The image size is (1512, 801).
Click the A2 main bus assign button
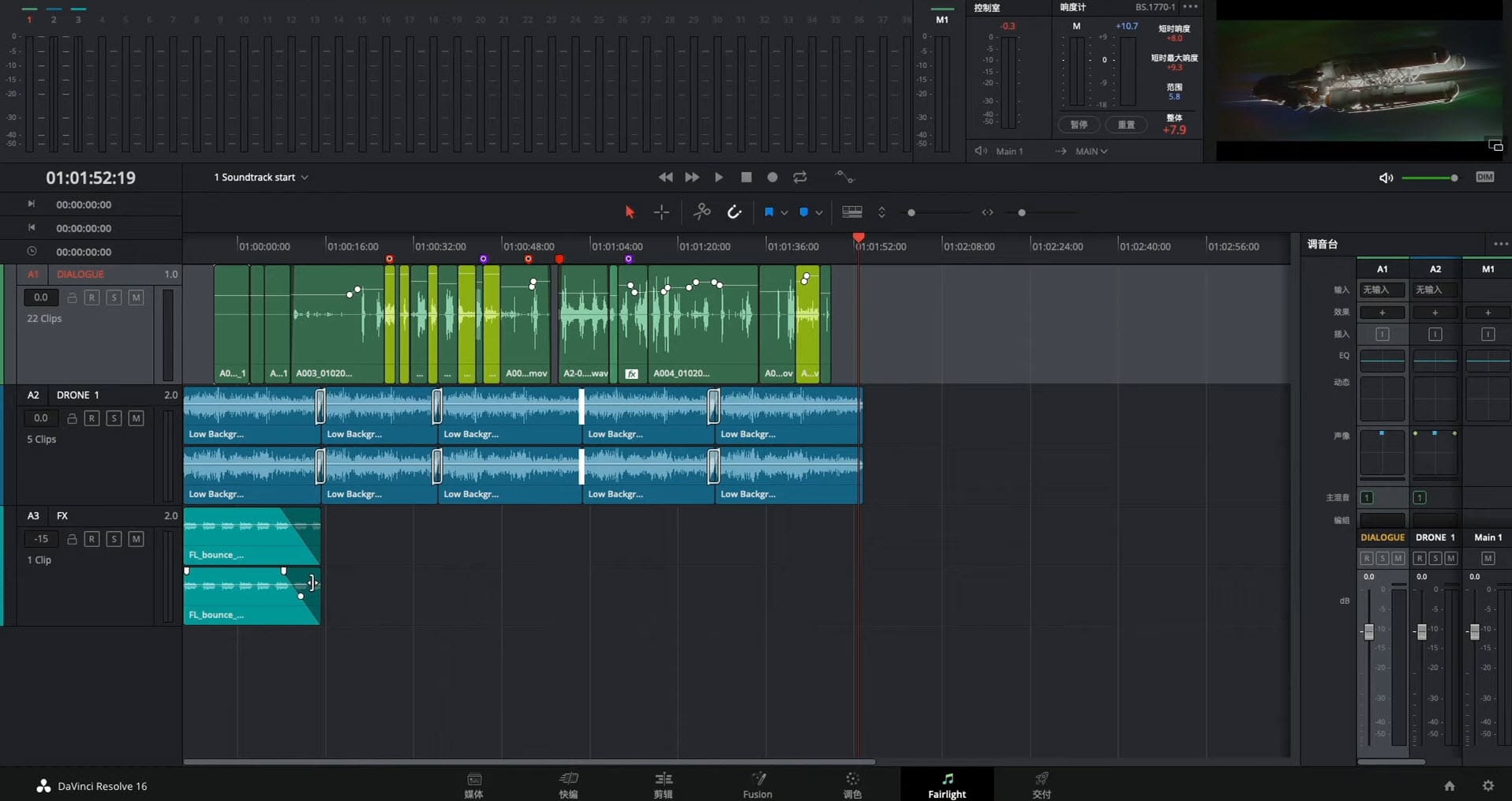tap(1420, 498)
